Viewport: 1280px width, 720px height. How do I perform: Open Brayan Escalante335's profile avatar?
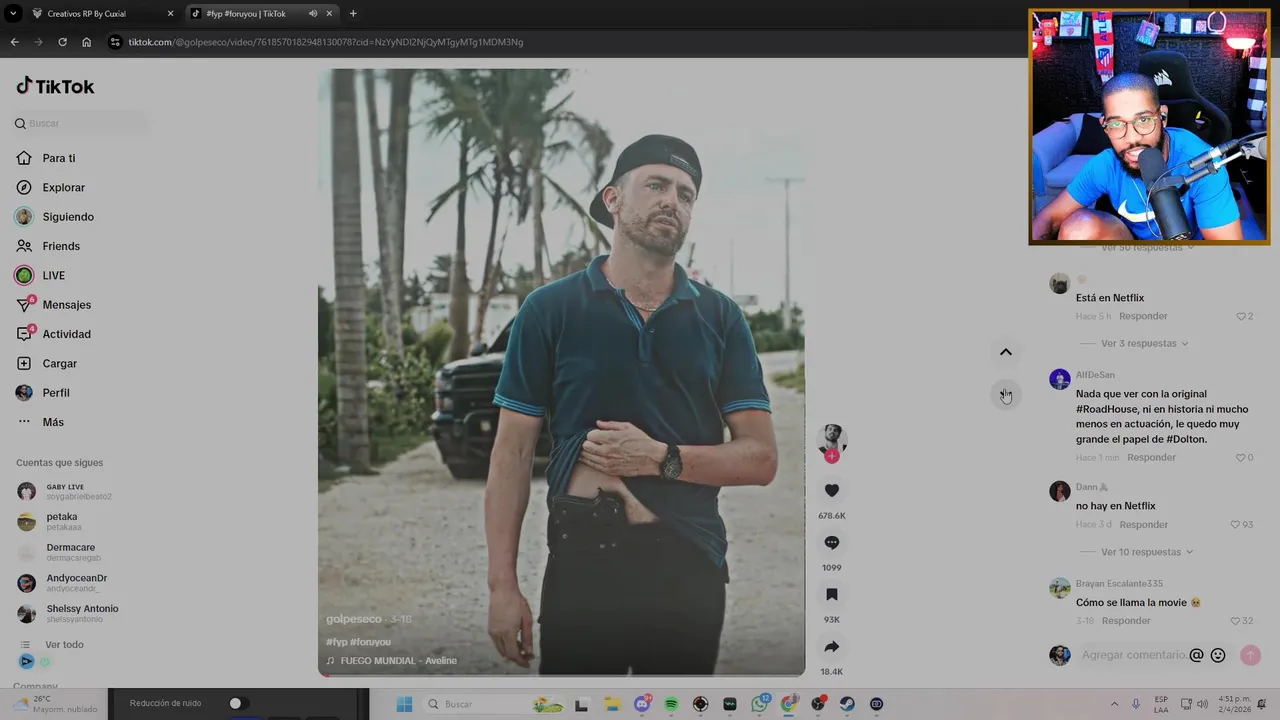point(1060,588)
